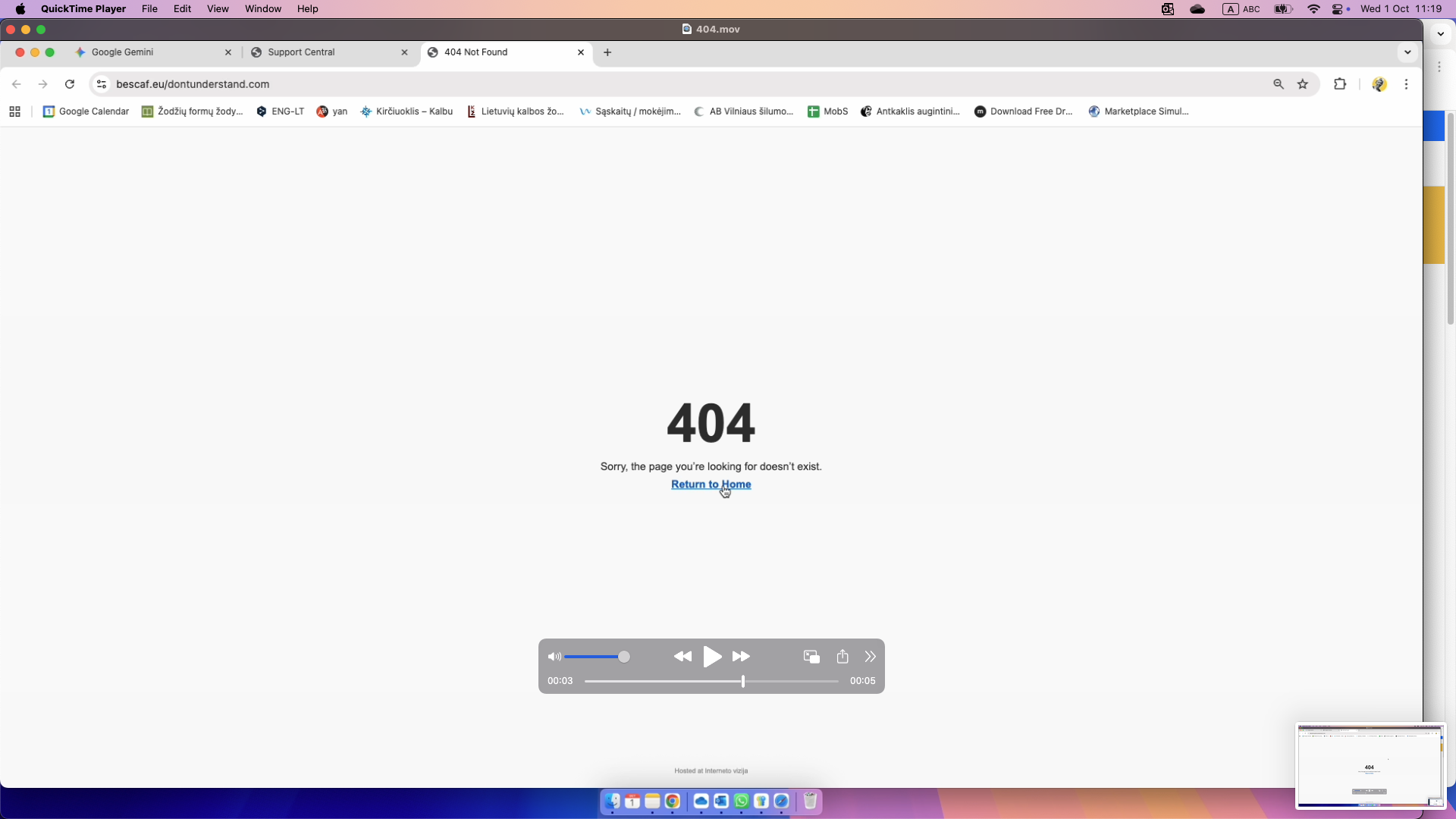Enable picture-in-picture mode
Screen dimensions: 1456x819
click(811, 657)
